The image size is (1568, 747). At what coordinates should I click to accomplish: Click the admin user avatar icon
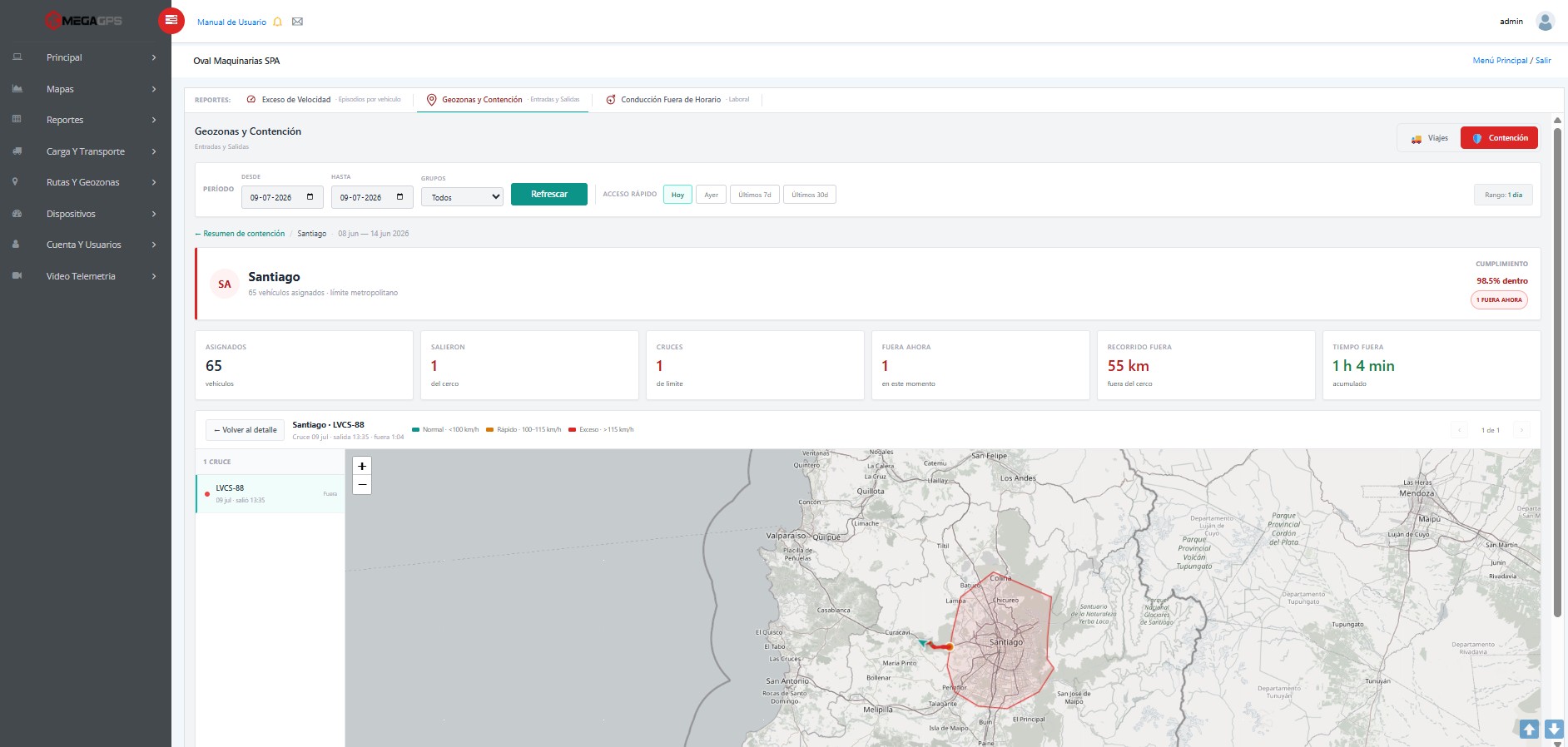tap(1545, 22)
